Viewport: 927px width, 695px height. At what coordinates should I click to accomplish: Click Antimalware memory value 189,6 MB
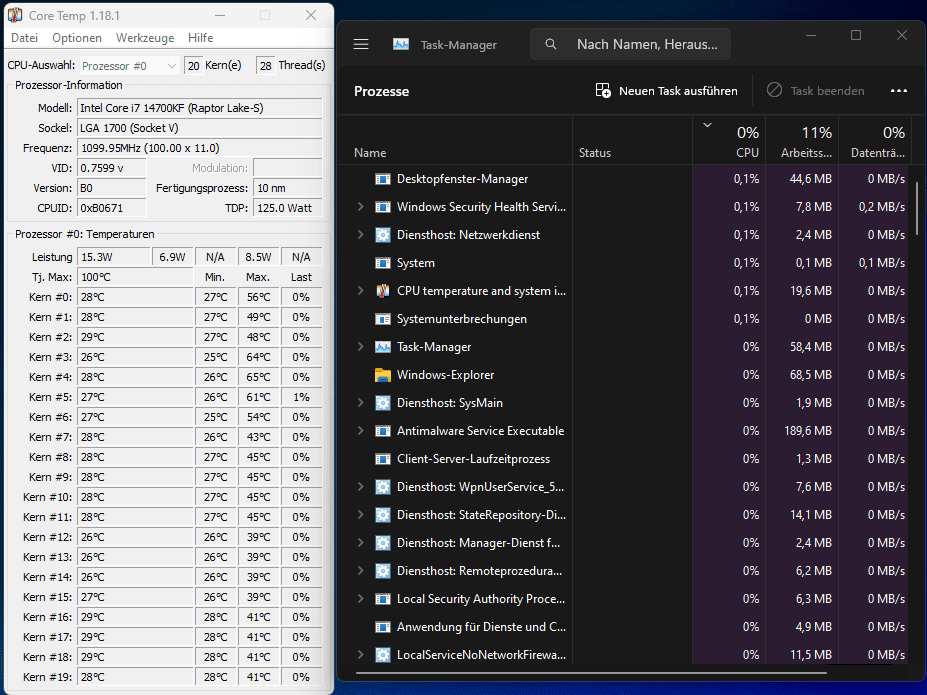(x=808, y=431)
